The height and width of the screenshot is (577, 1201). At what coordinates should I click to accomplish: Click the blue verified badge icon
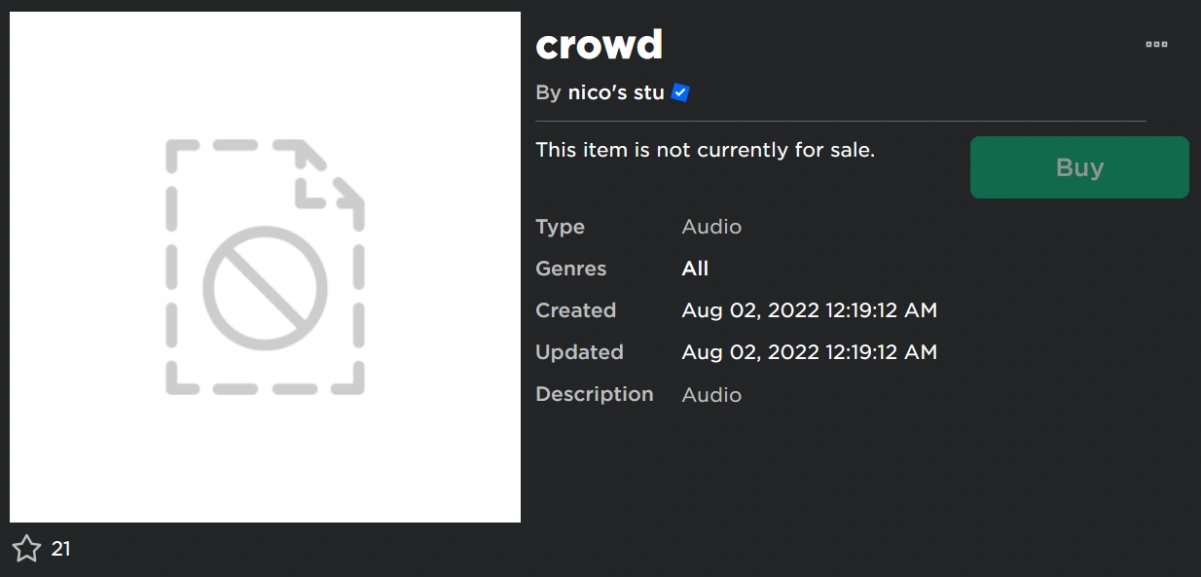[x=681, y=93]
